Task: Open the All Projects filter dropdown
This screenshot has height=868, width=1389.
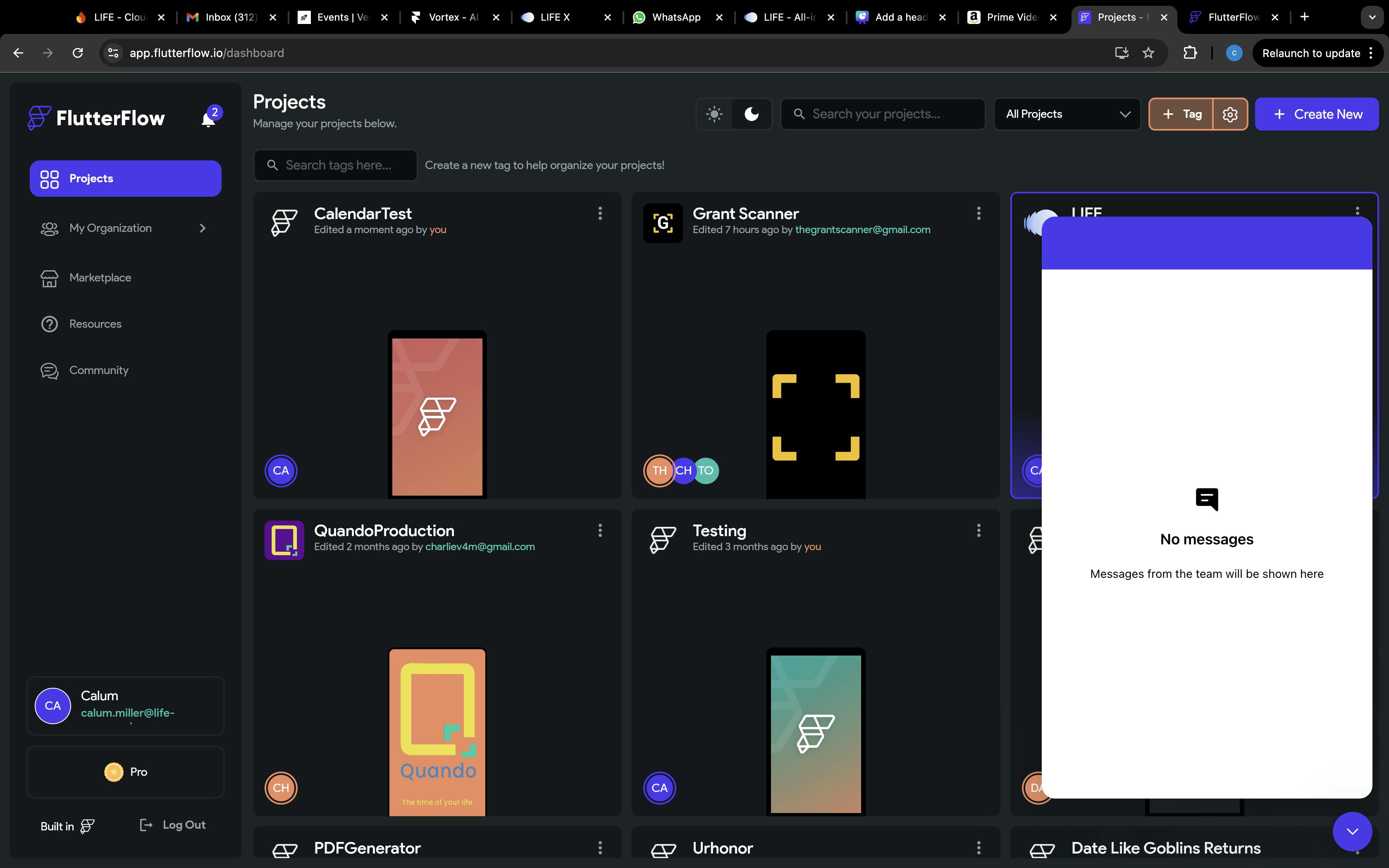Action: [x=1067, y=114]
